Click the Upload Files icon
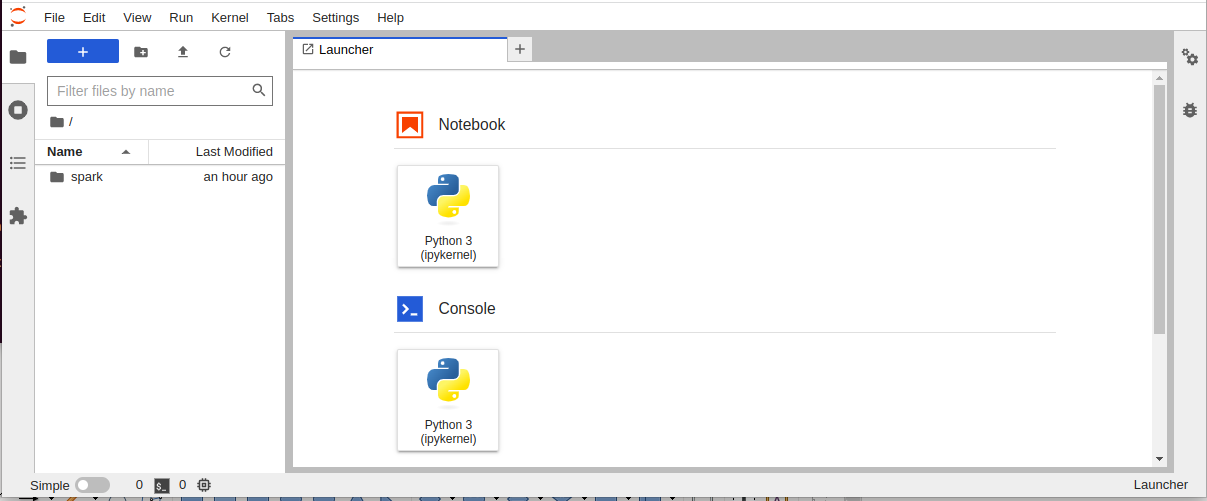1207x501 pixels. [183, 52]
